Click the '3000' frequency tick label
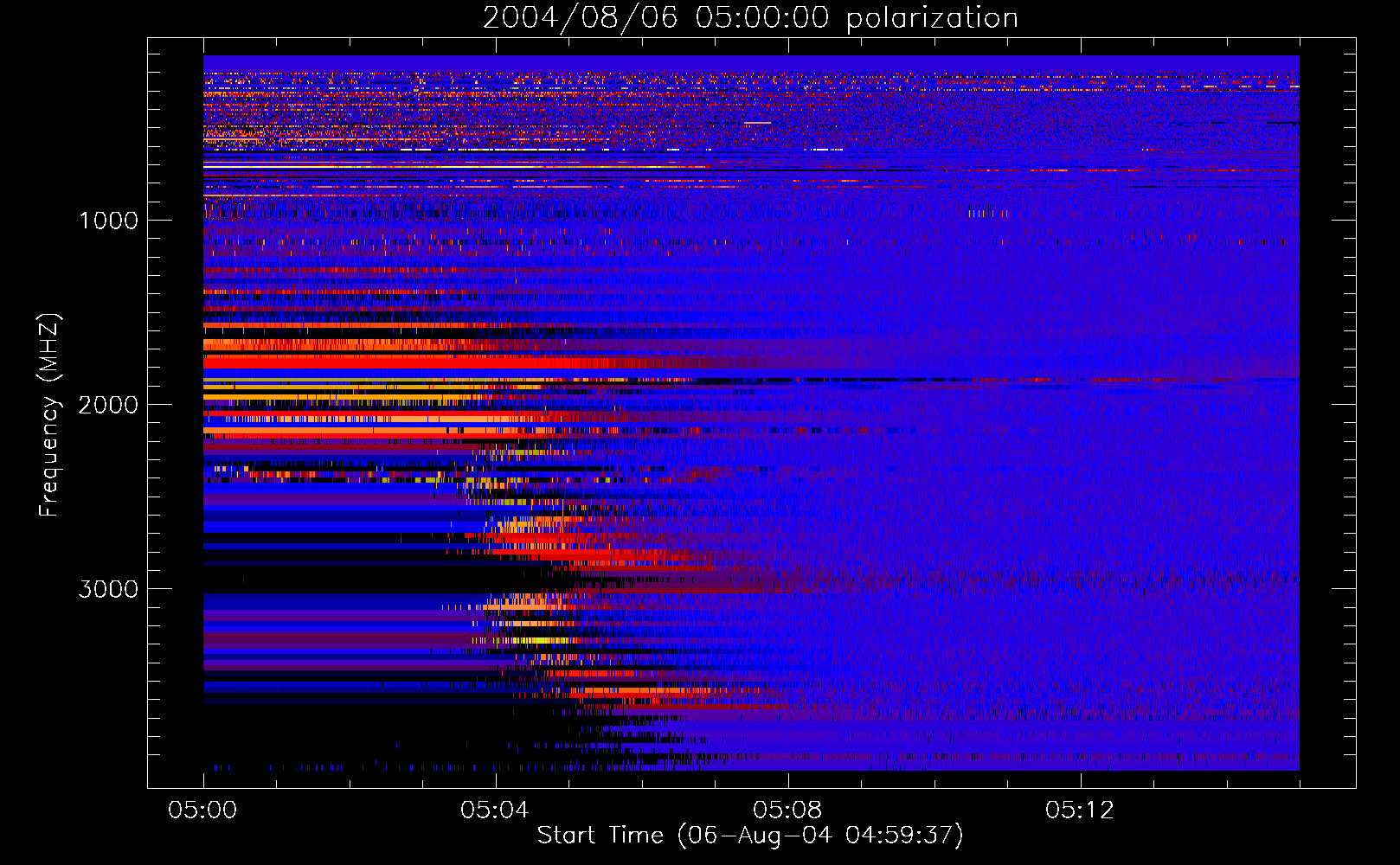This screenshot has width=1400, height=865. click(x=108, y=589)
